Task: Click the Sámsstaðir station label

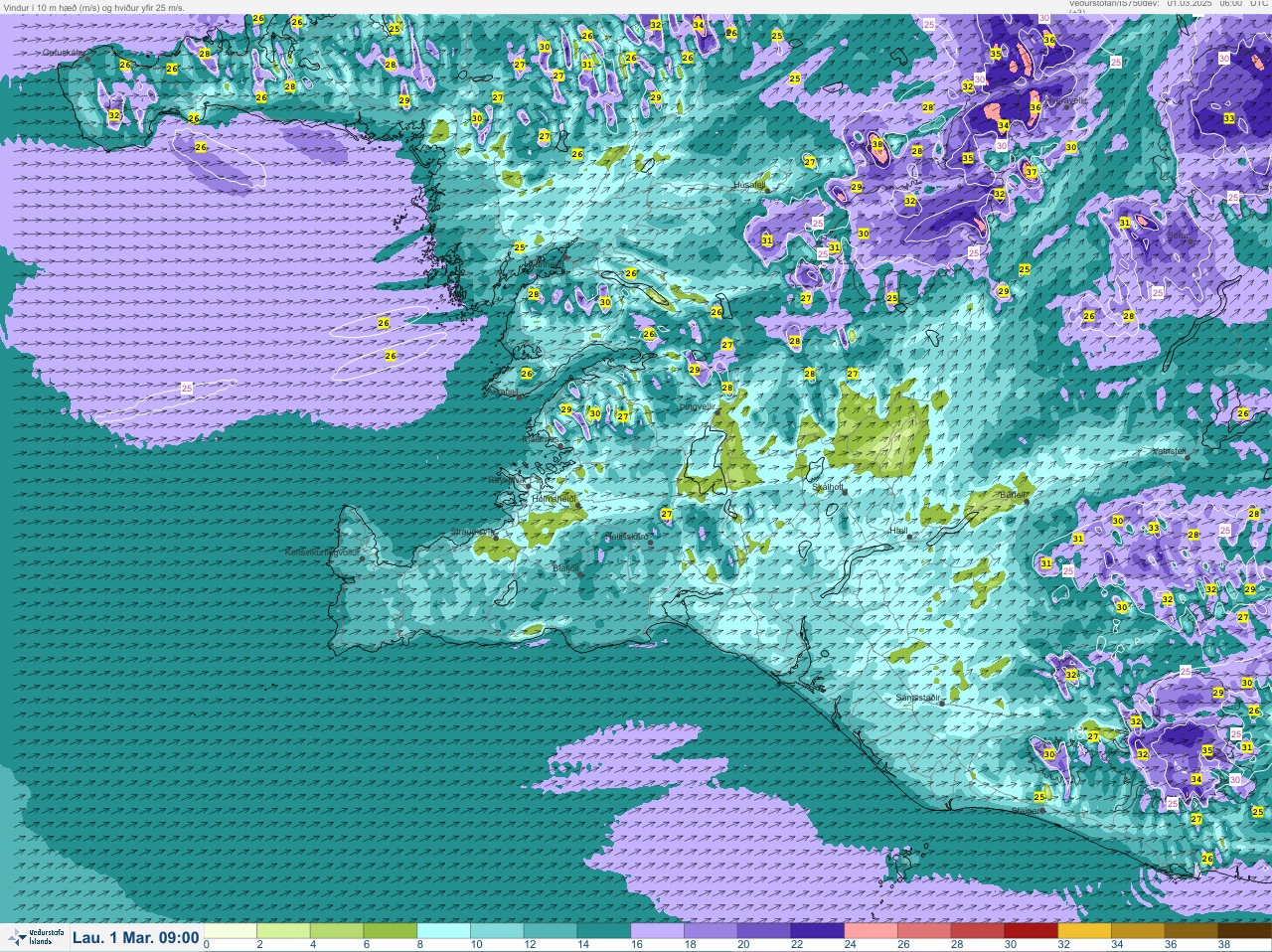Action: (x=917, y=698)
